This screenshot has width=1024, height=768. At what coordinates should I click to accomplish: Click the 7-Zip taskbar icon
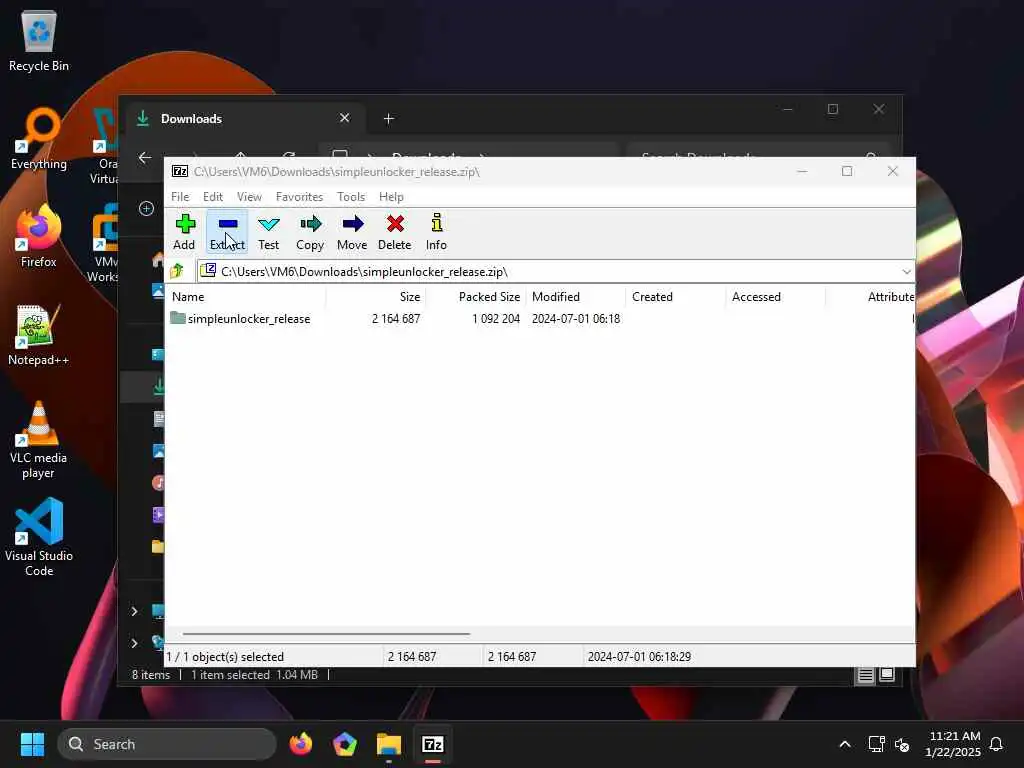(432, 744)
